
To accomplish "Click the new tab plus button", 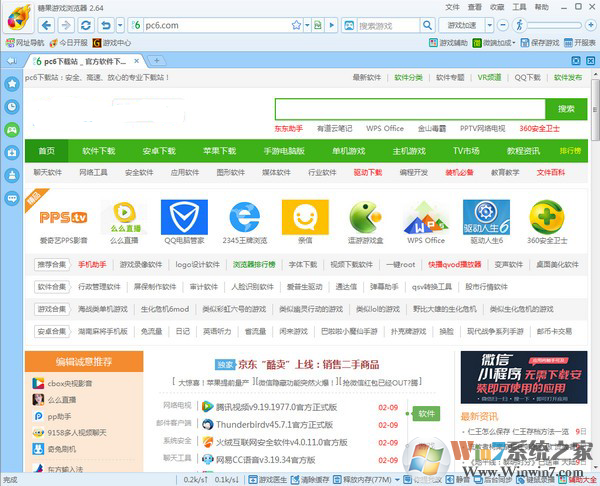I will (x=156, y=60).
